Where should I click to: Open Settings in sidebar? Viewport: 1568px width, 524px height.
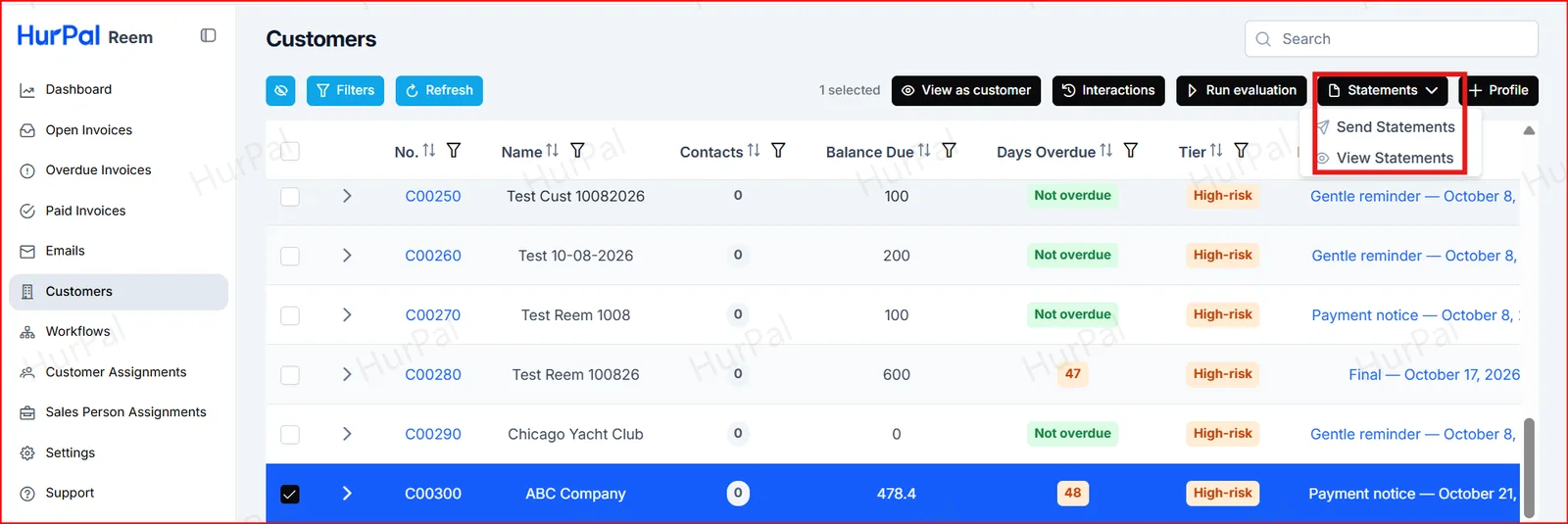pyautogui.click(x=70, y=453)
